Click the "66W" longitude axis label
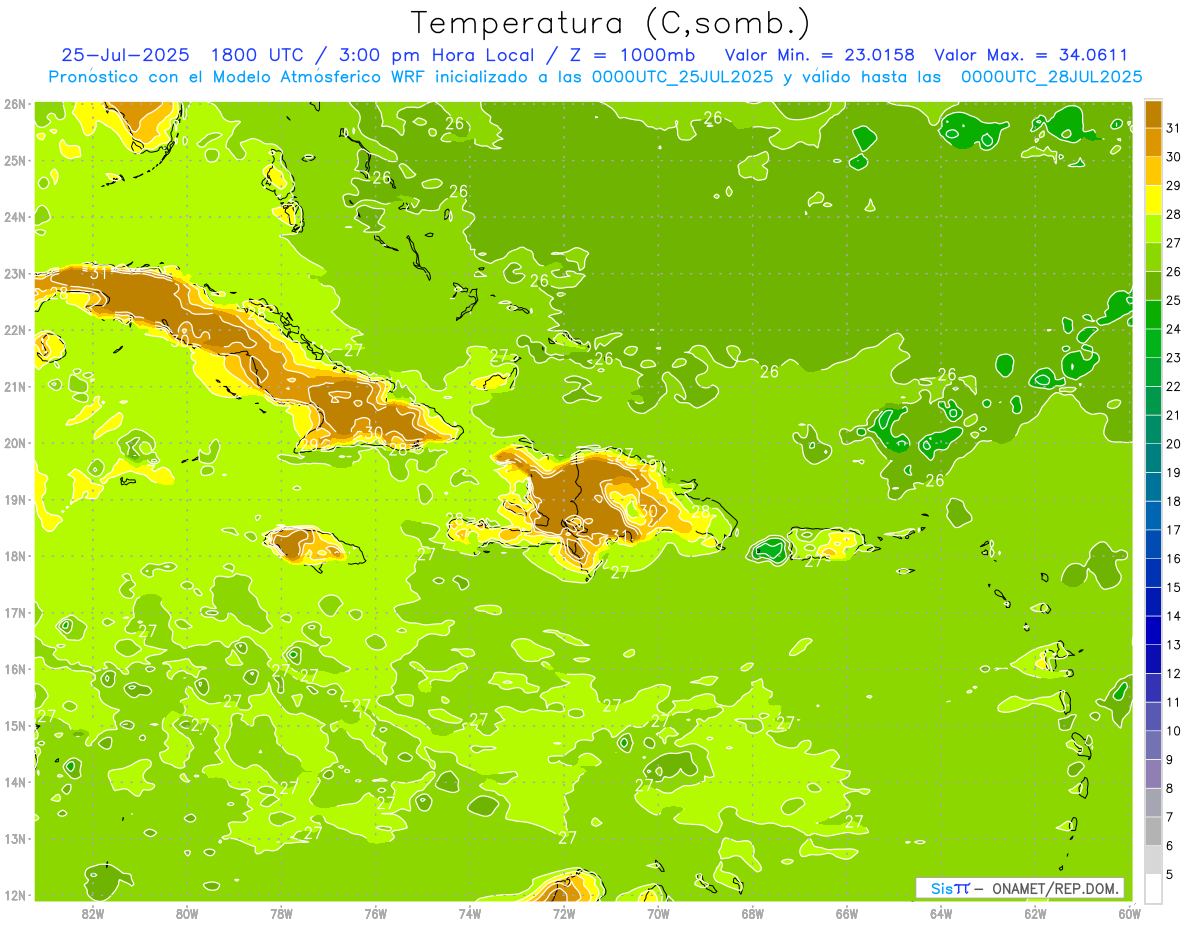 (x=847, y=913)
